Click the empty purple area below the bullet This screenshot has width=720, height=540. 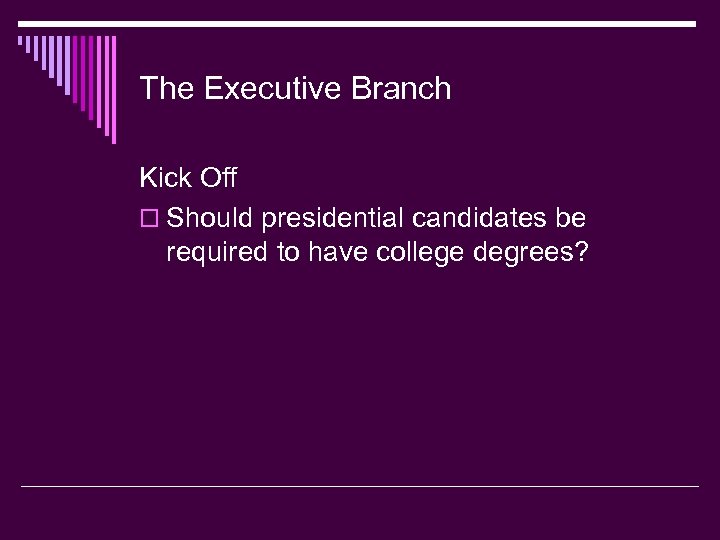click(400, 380)
